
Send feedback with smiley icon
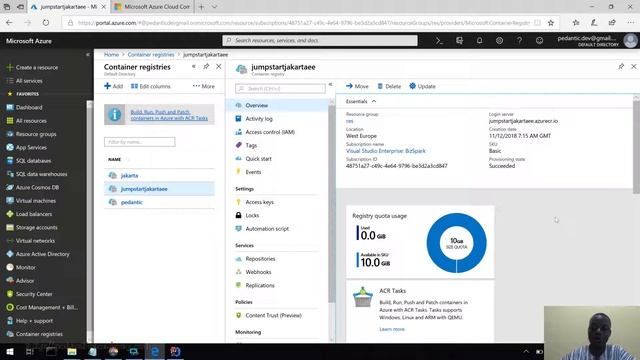pyautogui.click(x=539, y=40)
